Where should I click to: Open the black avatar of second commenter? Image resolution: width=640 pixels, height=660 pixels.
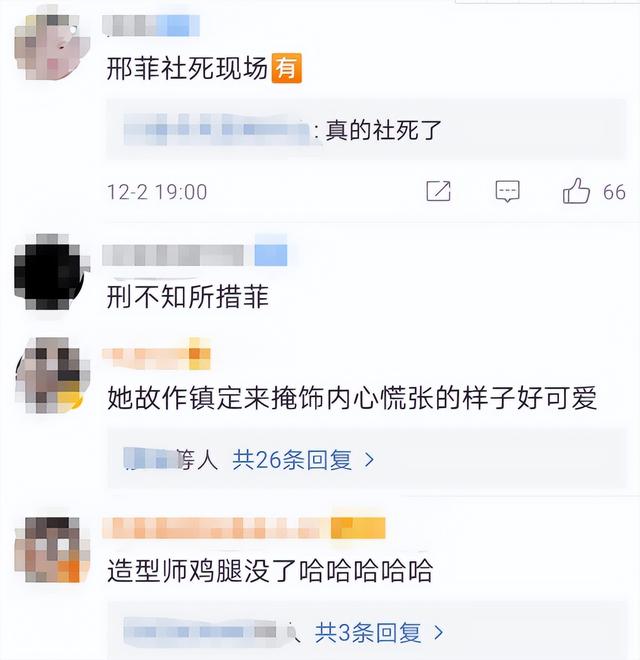click(x=52, y=272)
